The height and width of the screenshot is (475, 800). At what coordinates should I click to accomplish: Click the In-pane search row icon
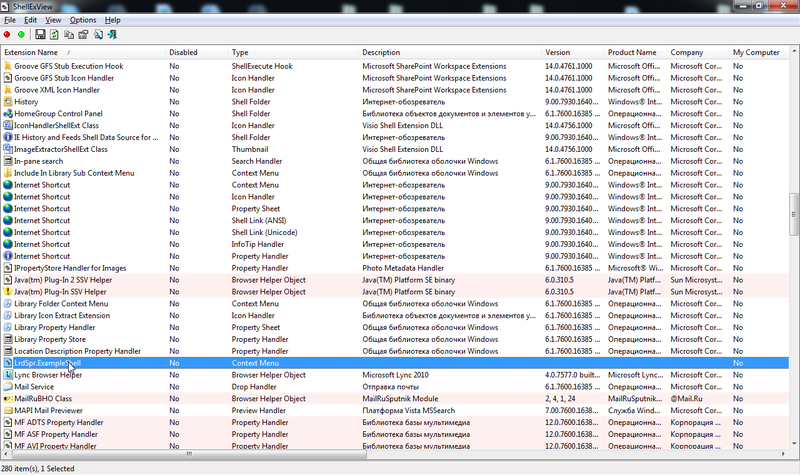8,161
